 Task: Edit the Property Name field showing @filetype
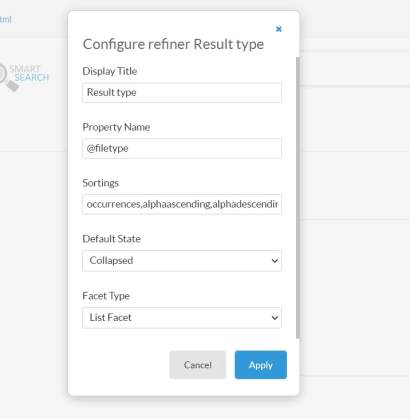[x=182, y=149]
